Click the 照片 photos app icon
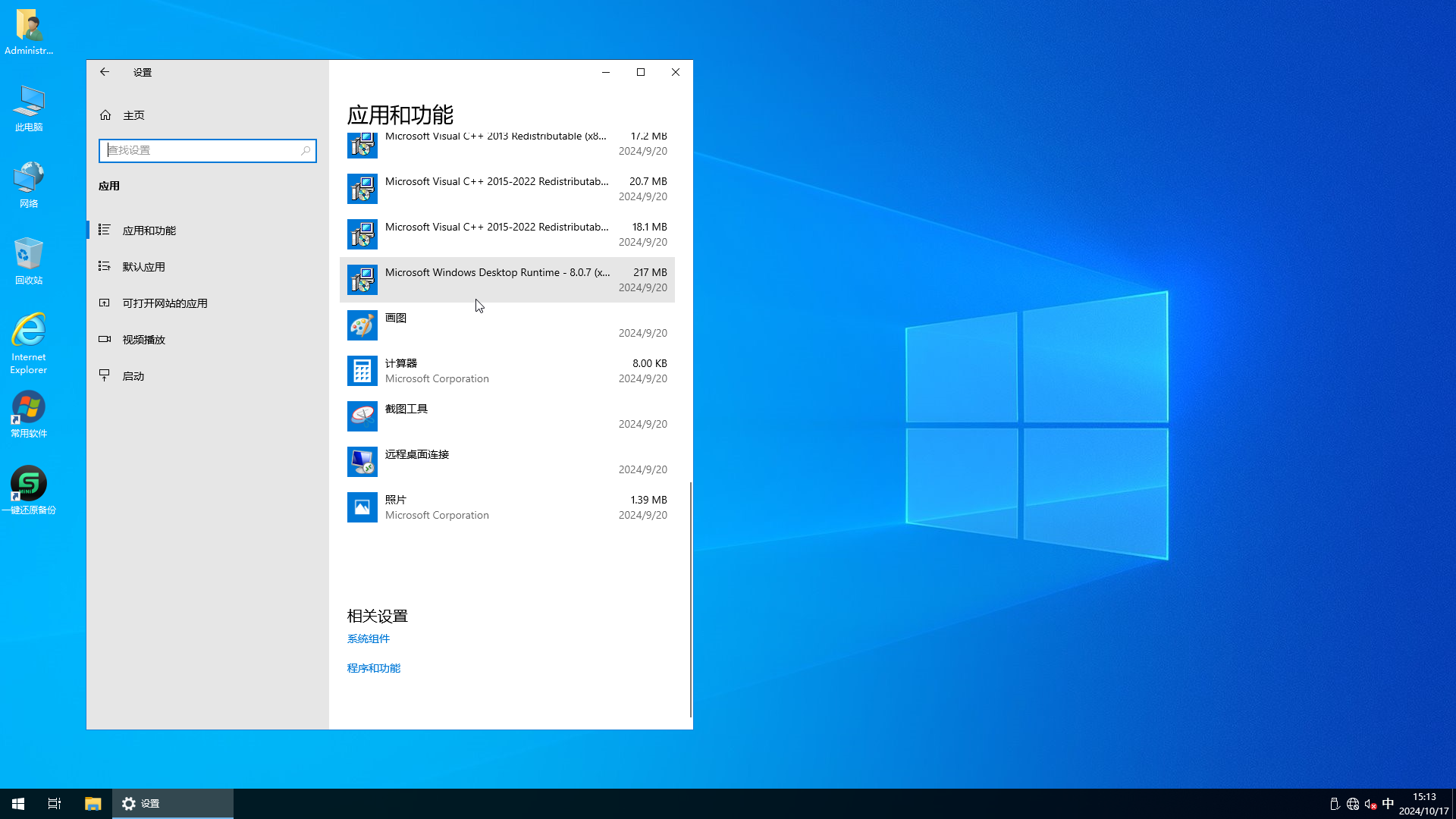 [x=362, y=507]
